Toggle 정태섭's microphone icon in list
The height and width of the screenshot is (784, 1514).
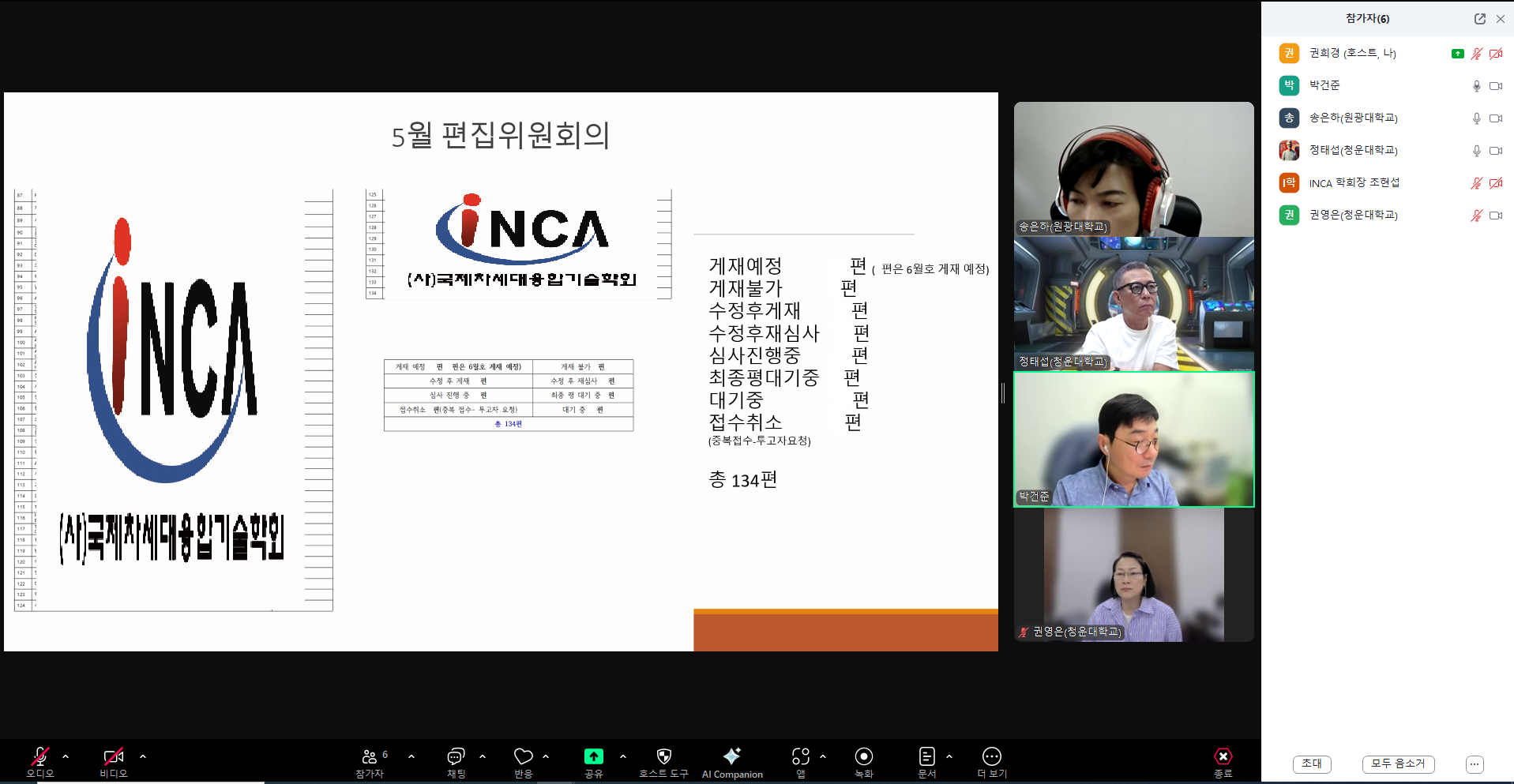pos(1476,151)
